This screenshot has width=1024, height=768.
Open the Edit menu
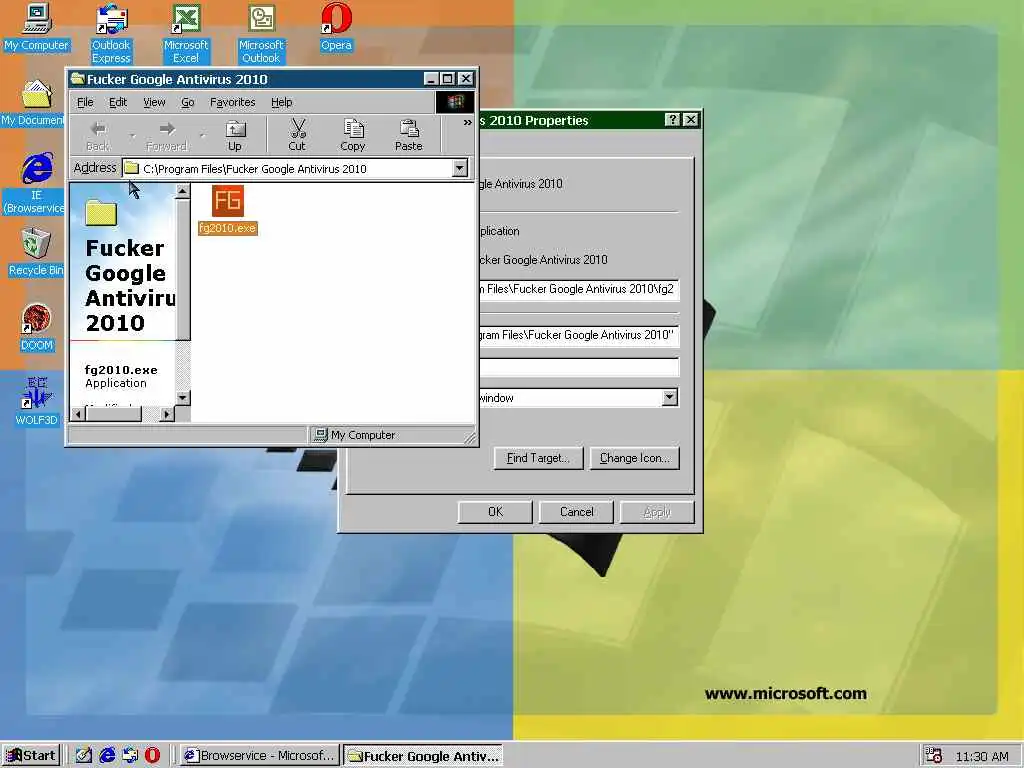point(118,103)
